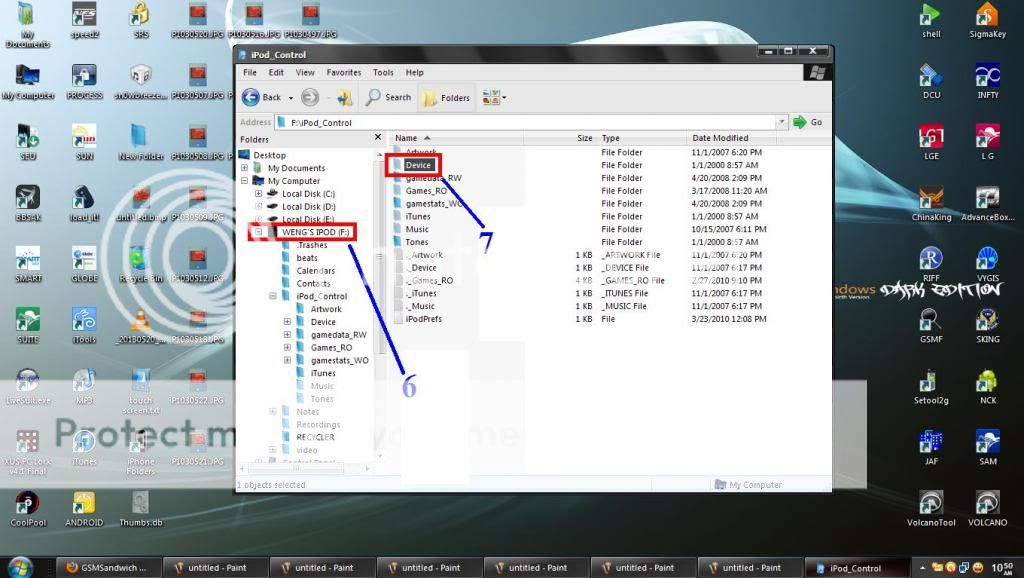Select the iPodPrefs file
This screenshot has width=1024, height=578.
click(423, 319)
